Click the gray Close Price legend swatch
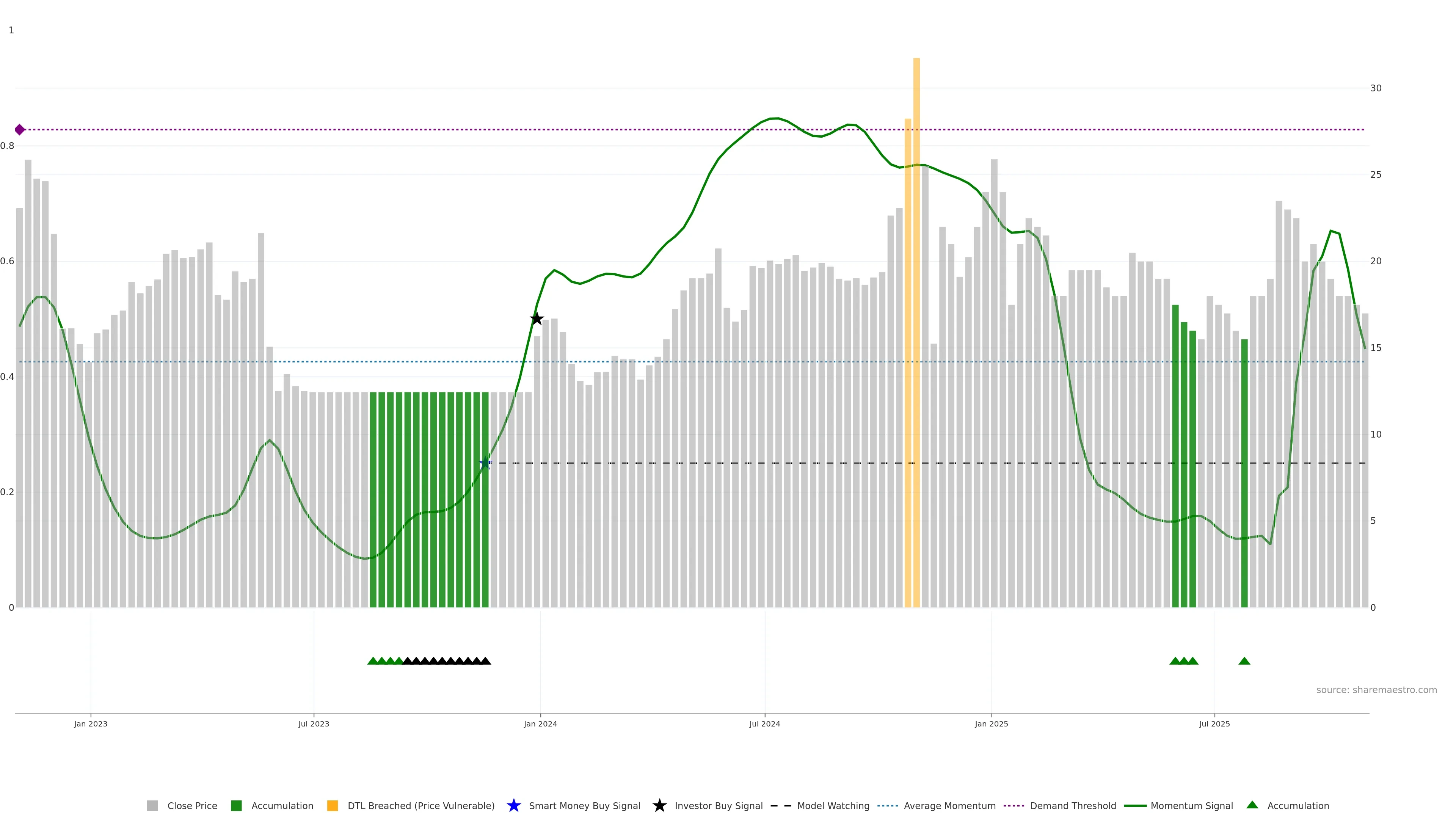The image size is (1456, 819). point(152,806)
